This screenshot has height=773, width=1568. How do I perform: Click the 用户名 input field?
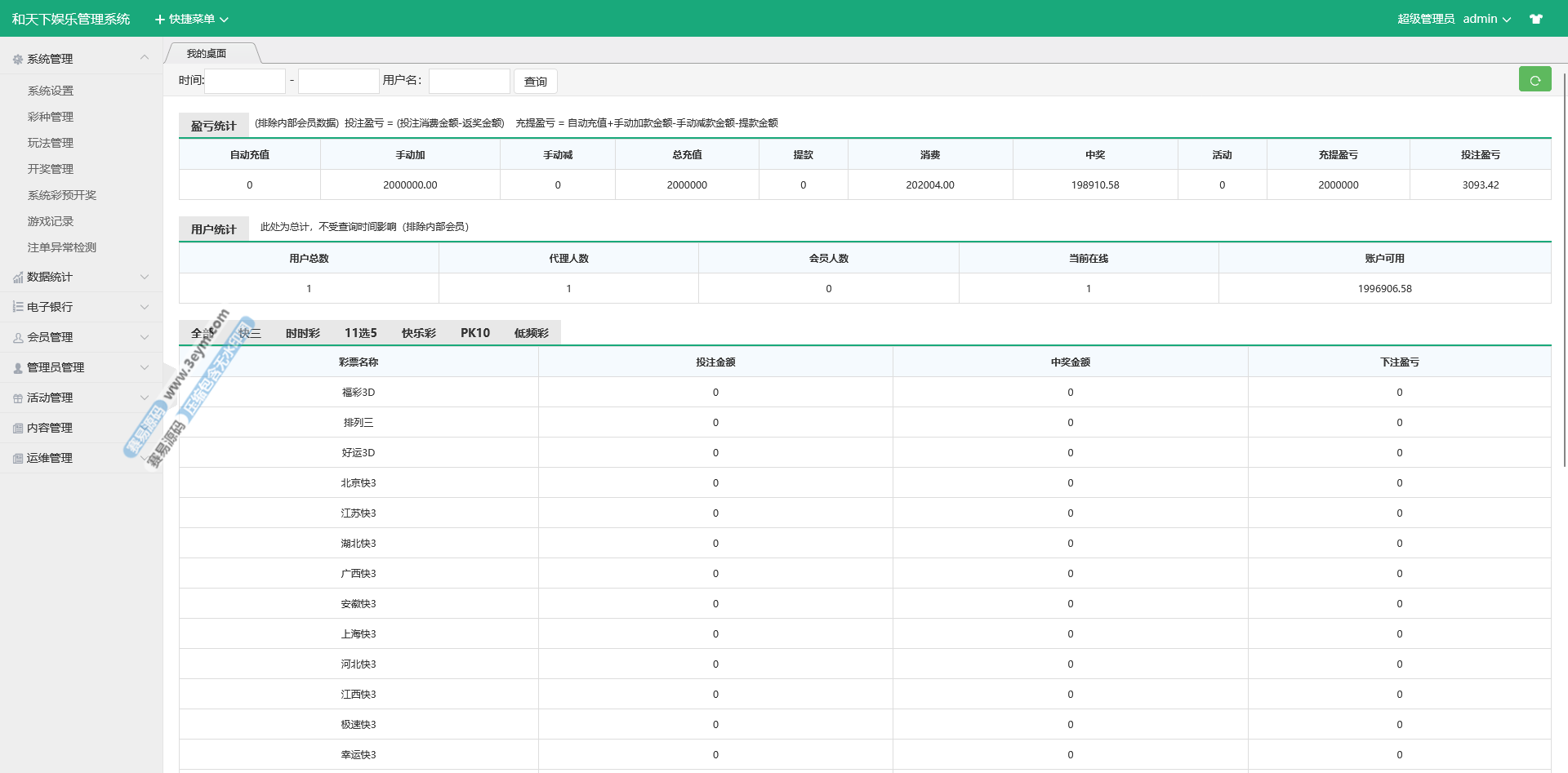[469, 81]
